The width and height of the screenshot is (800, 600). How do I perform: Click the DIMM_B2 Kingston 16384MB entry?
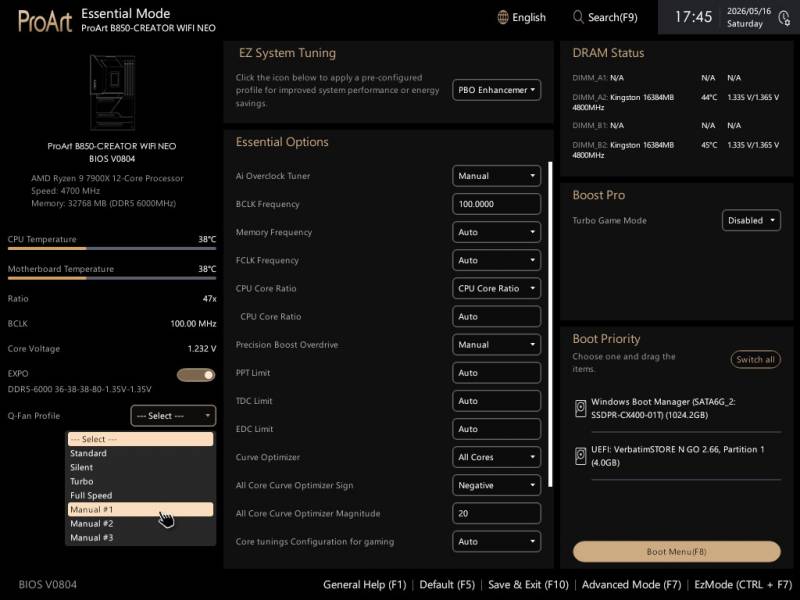(676, 150)
